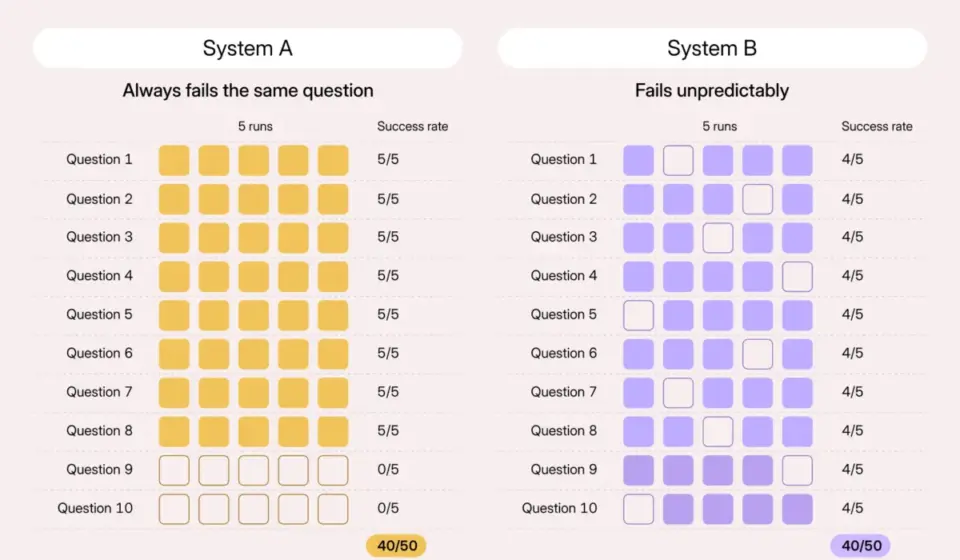
Task: Click System A Question 1 first yellow square
Action: [x=174, y=160]
